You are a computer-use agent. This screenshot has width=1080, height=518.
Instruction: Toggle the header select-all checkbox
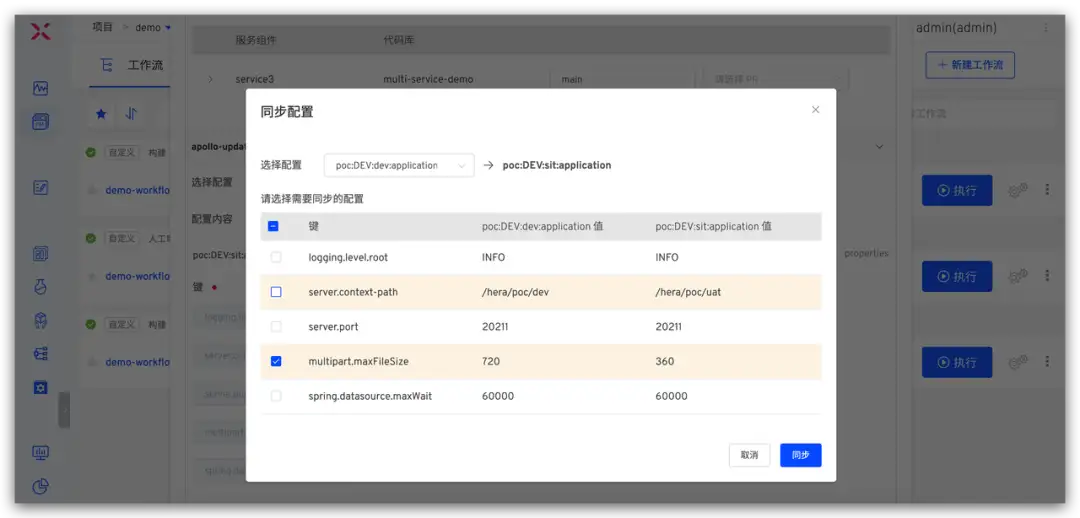point(273,226)
